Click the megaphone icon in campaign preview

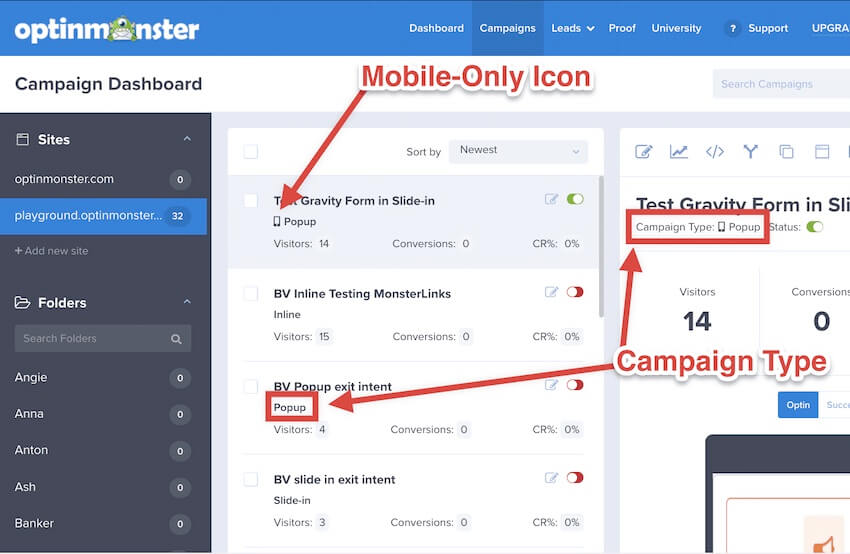(824, 544)
